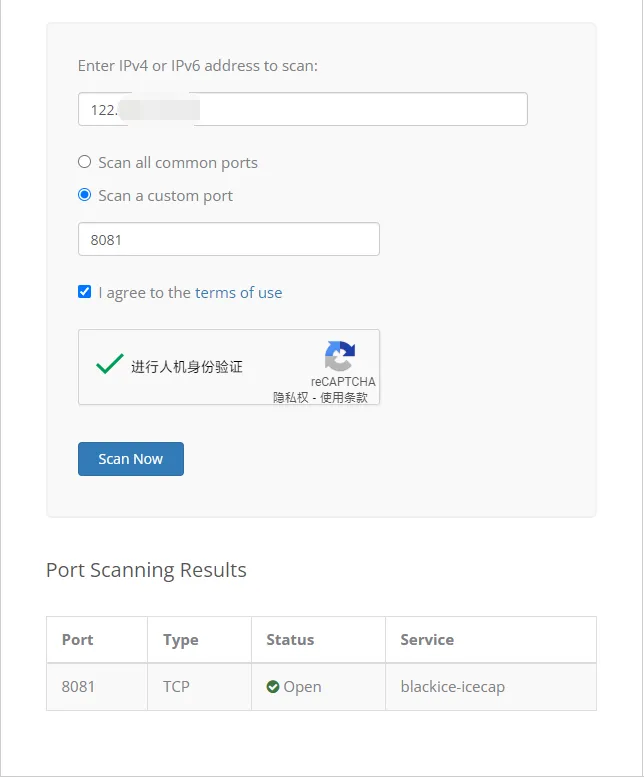Click the green Open status icon

[x=272, y=687]
